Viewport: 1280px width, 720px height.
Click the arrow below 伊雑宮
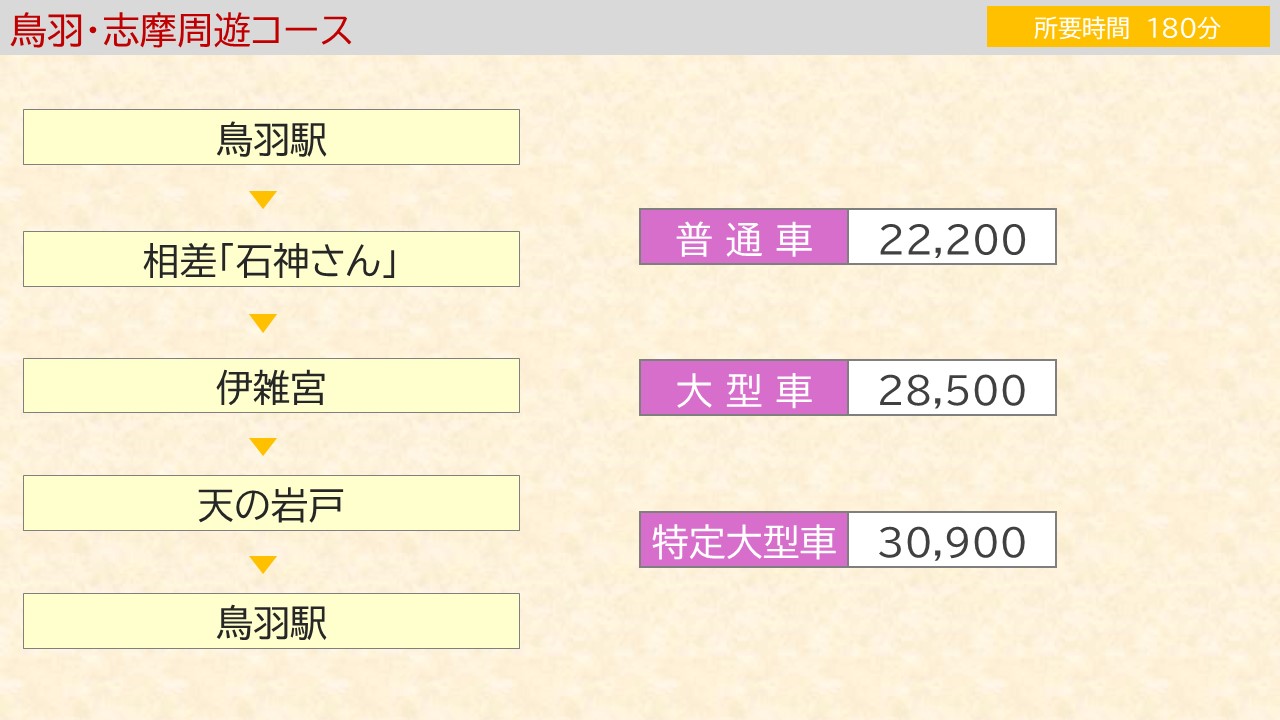click(263, 446)
